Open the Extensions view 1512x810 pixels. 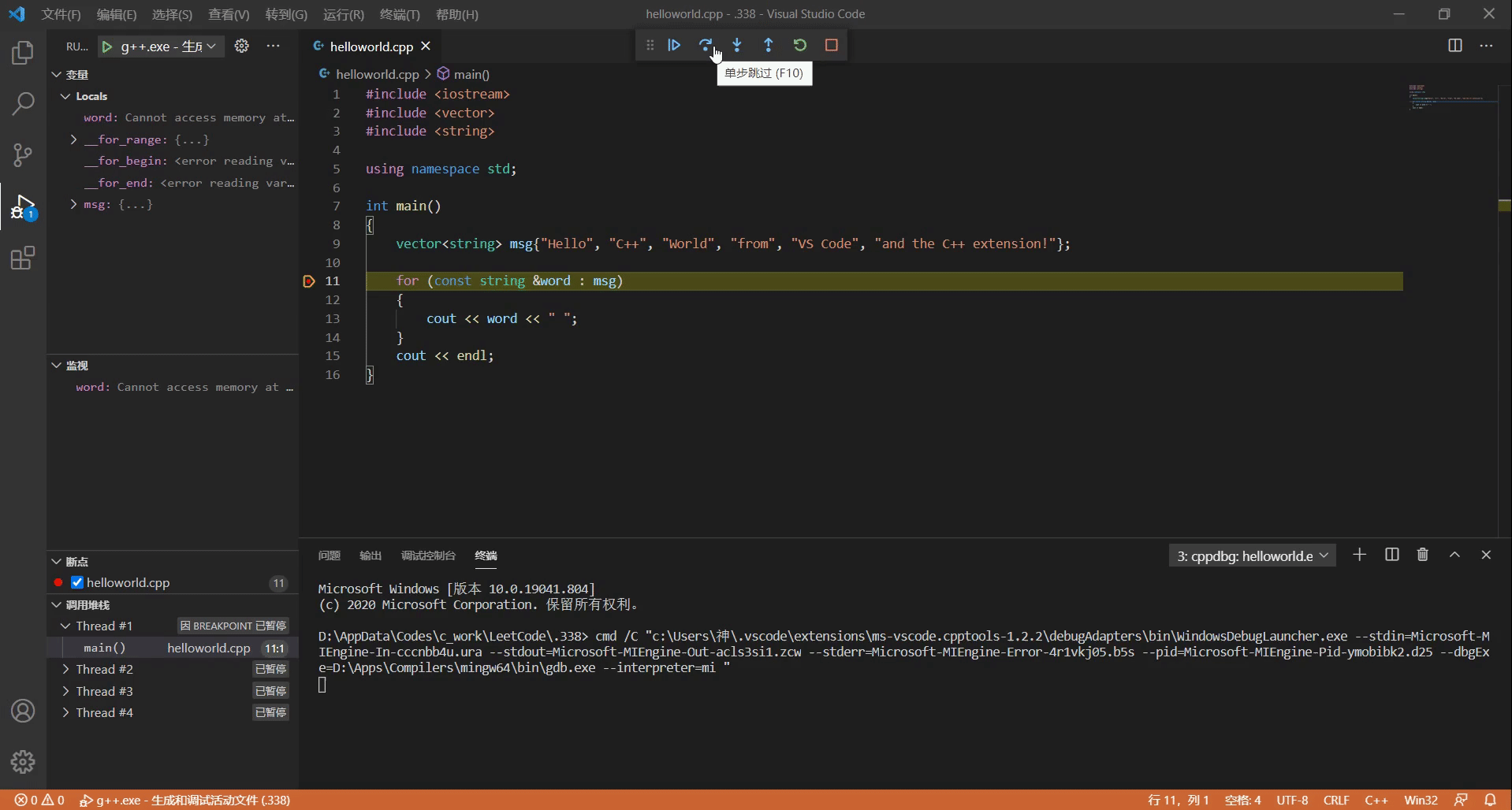point(23,258)
